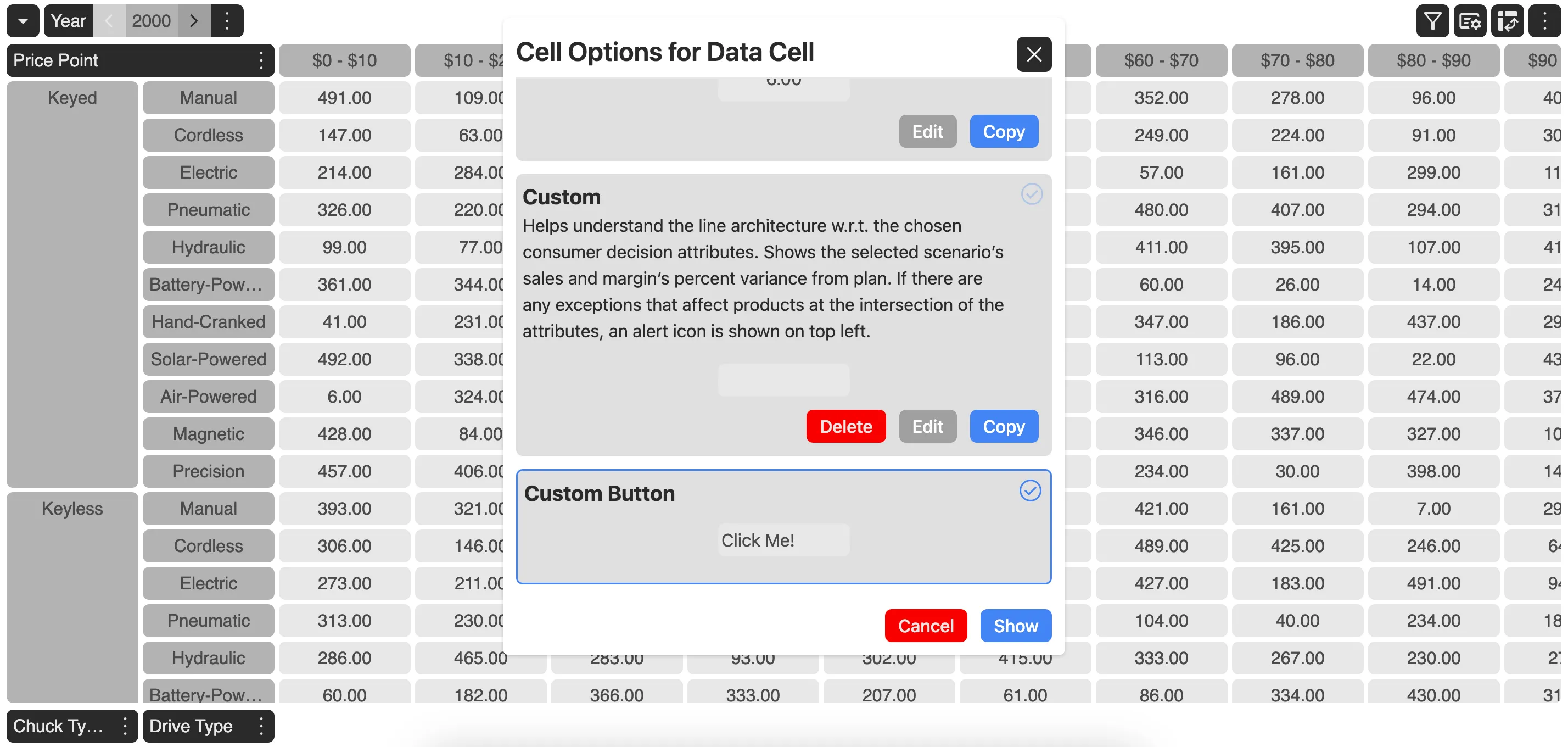This screenshot has width=1568, height=747.
Task: Close the Cell Options dialog with the X
Action: tap(1034, 54)
